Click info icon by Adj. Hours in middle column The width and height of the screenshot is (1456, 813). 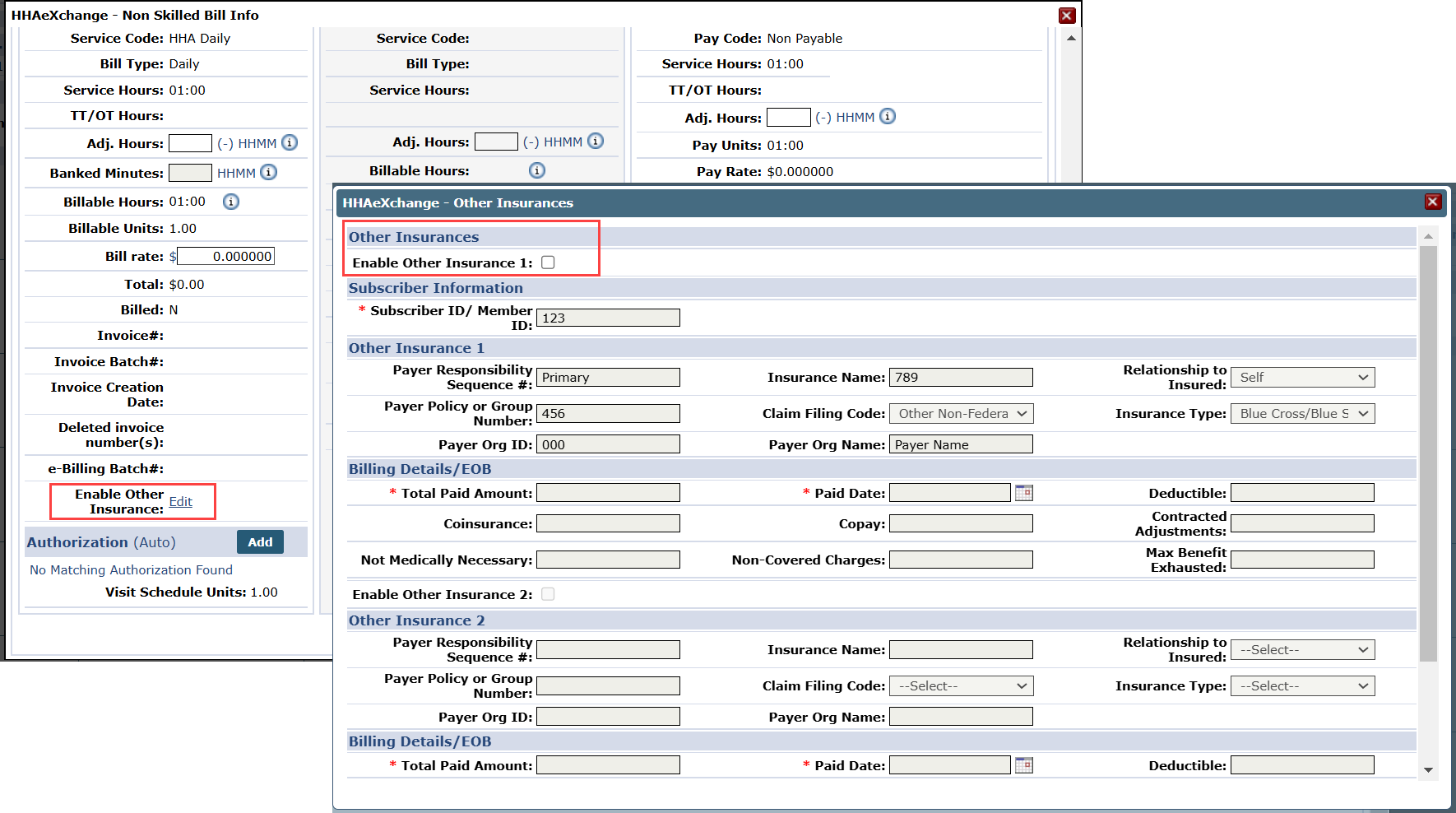(x=596, y=141)
